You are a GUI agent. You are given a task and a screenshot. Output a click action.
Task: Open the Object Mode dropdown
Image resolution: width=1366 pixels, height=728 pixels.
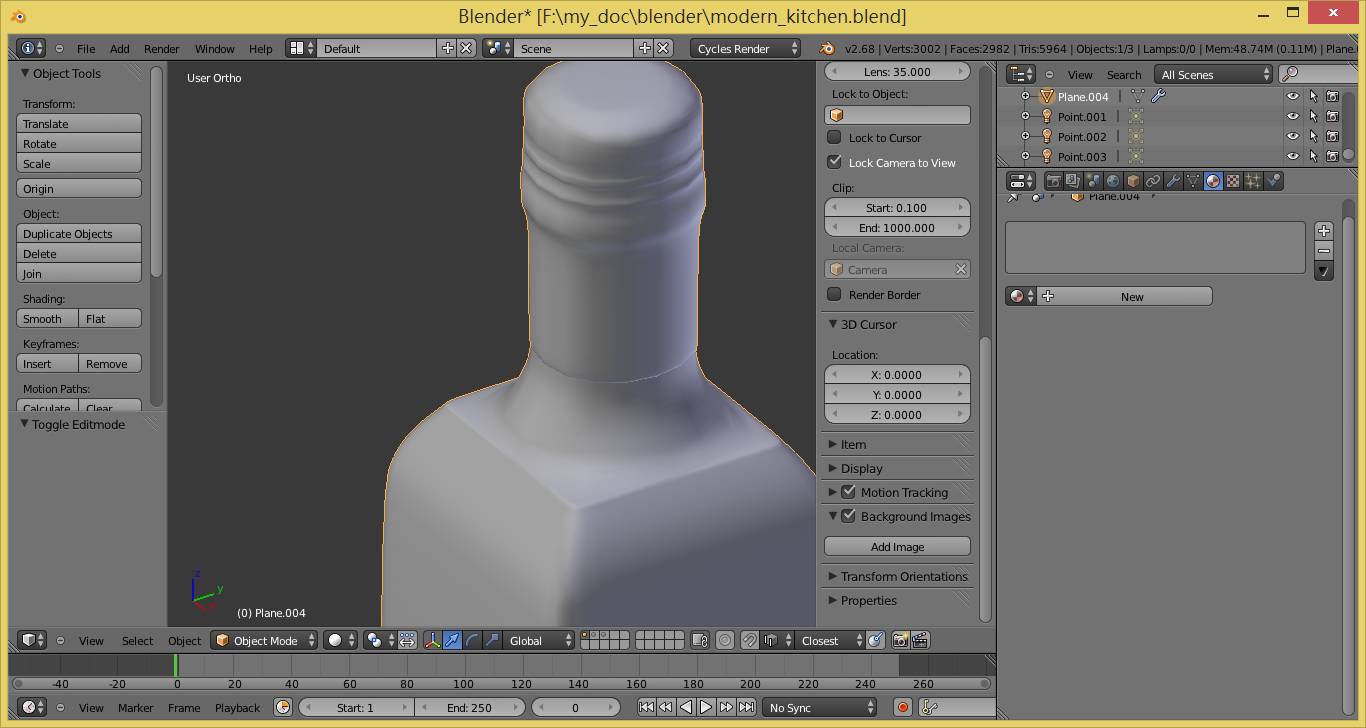point(264,640)
